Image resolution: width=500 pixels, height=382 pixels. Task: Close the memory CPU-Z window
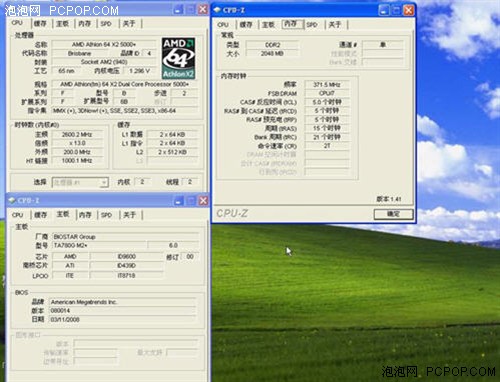pyautogui.click(x=409, y=10)
